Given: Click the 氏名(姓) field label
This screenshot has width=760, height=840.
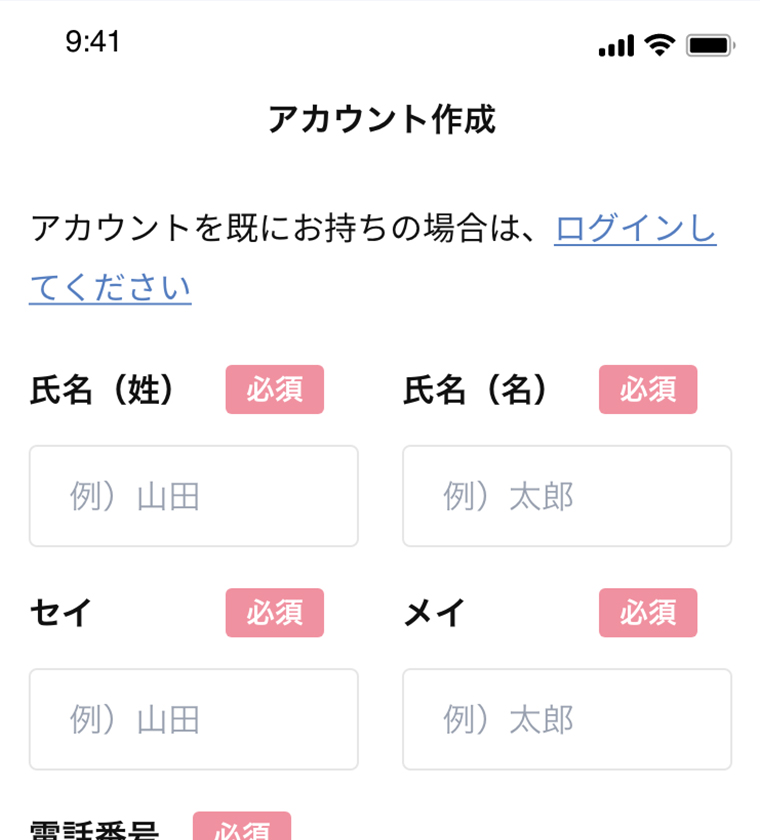Looking at the screenshot, I should [x=102, y=389].
